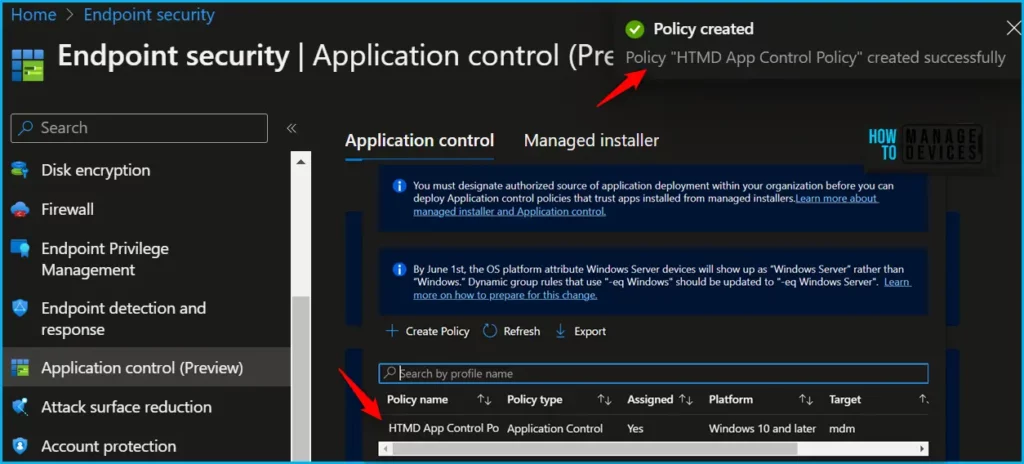Click info icon of June 1st notice
1024x464 pixels.
pos(400,270)
